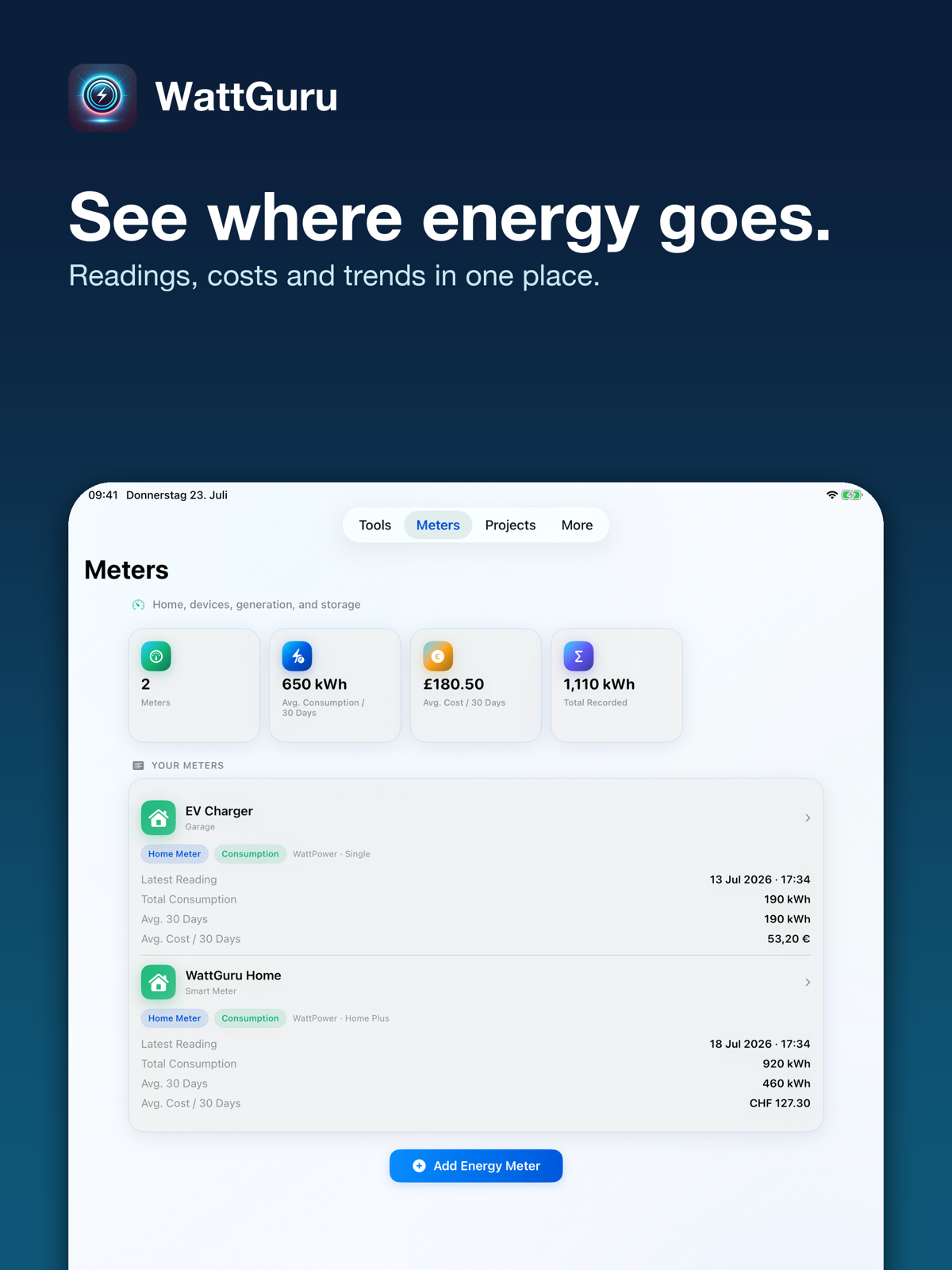The image size is (952, 1270).
Task: Open the Tools tab
Action: click(374, 525)
